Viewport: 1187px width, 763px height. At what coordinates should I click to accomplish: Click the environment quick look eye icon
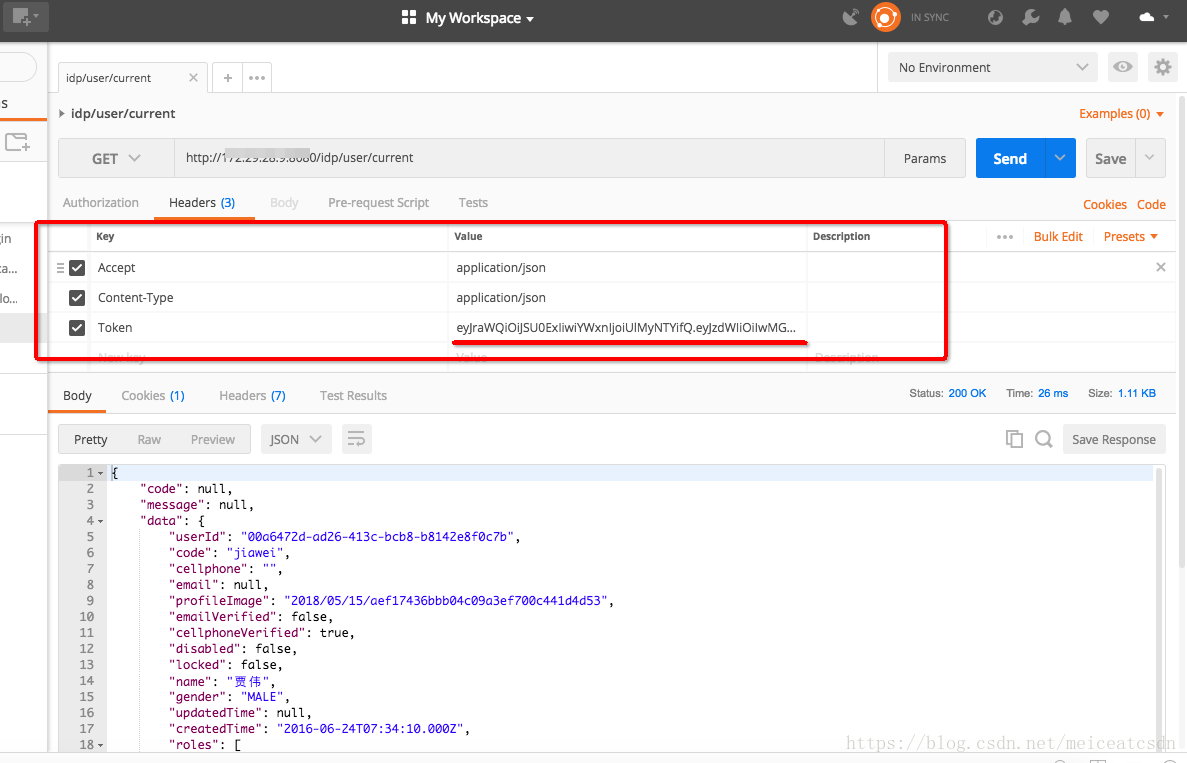(x=1123, y=67)
